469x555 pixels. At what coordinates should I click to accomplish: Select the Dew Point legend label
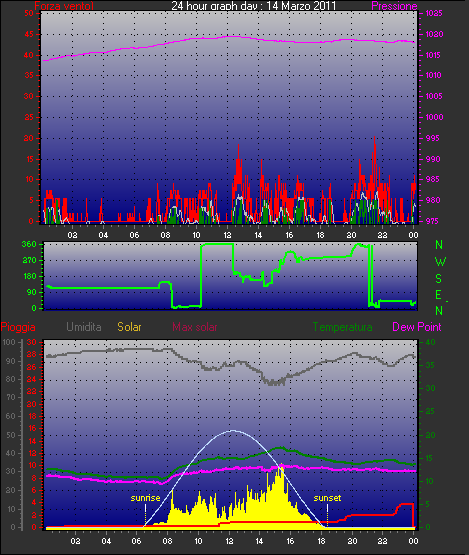click(x=417, y=327)
